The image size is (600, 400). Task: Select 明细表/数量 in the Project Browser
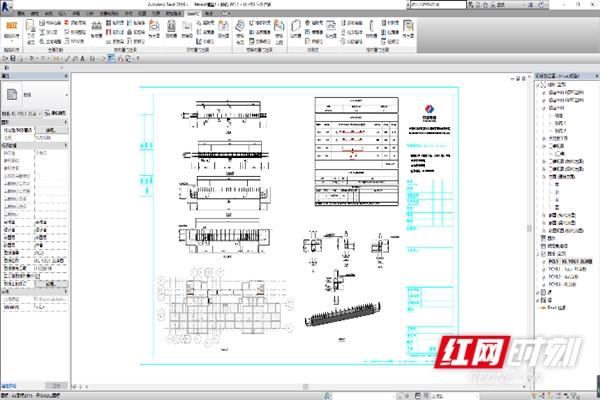[565, 244]
